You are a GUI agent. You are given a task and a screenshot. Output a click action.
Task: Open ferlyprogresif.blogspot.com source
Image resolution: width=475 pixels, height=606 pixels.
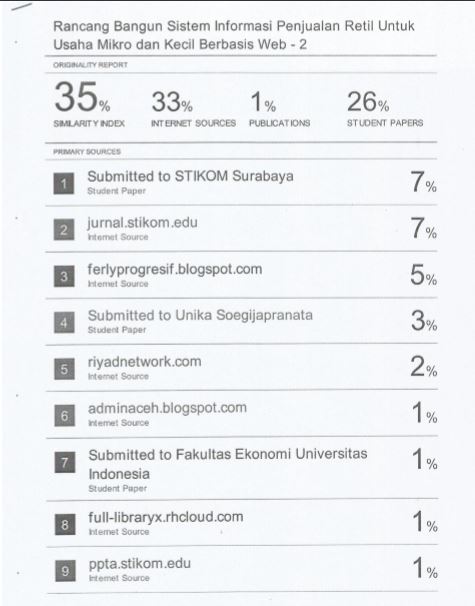(x=175, y=269)
